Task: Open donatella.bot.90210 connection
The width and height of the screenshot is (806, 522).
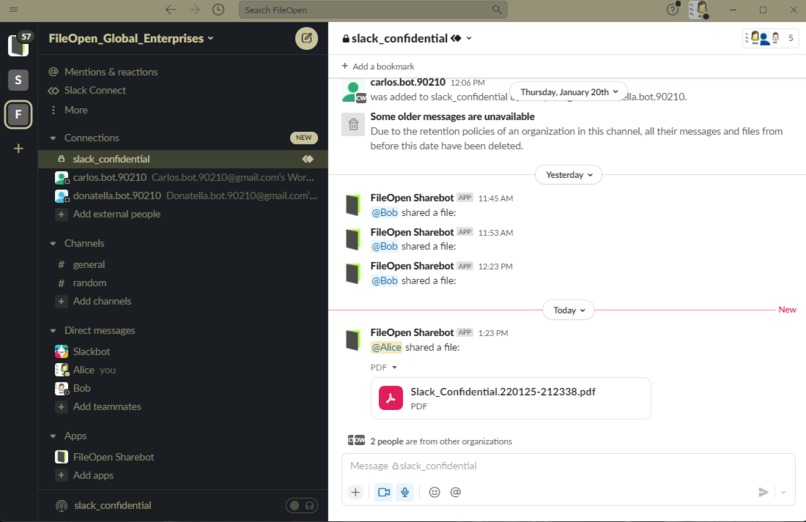Action: coord(182,196)
